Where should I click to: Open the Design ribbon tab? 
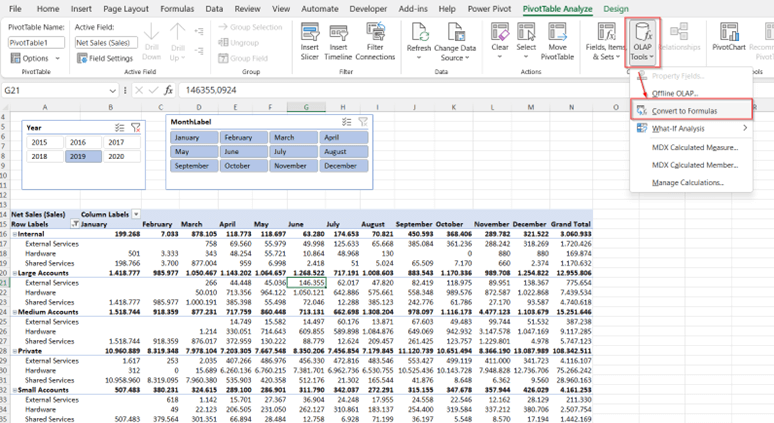(x=616, y=9)
